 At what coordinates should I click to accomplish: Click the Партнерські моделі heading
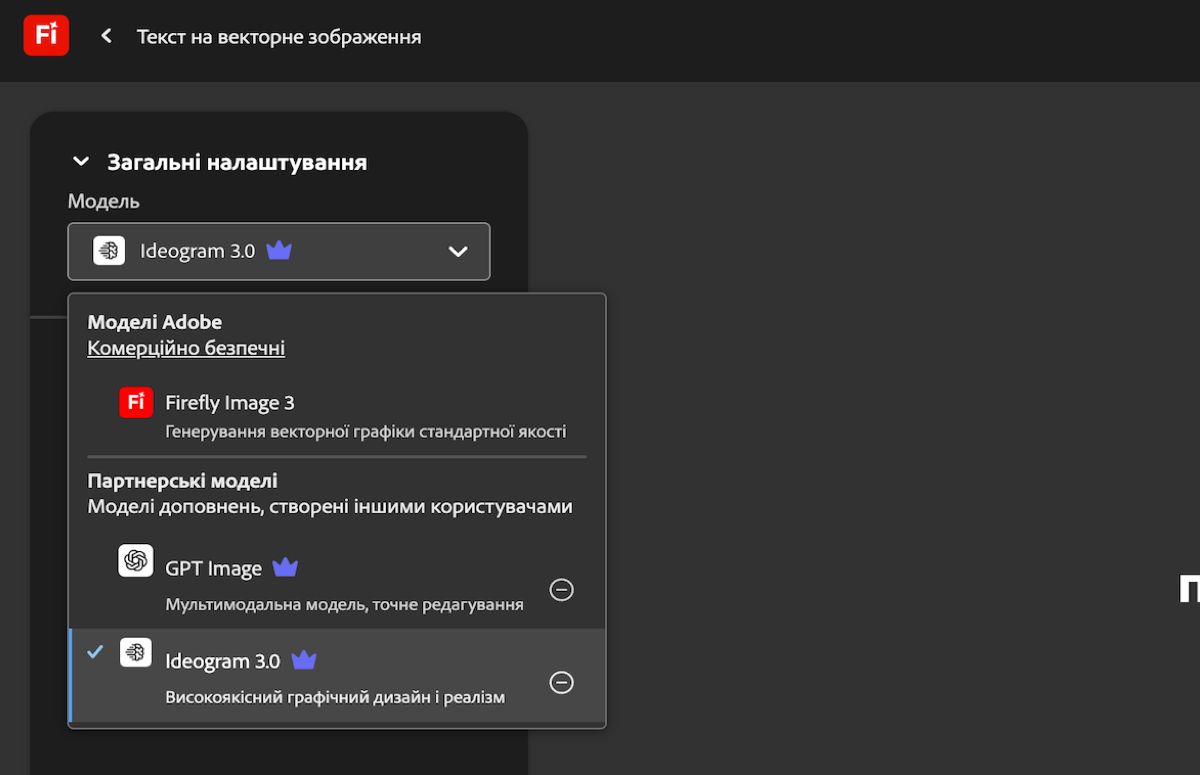(x=183, y=481)
